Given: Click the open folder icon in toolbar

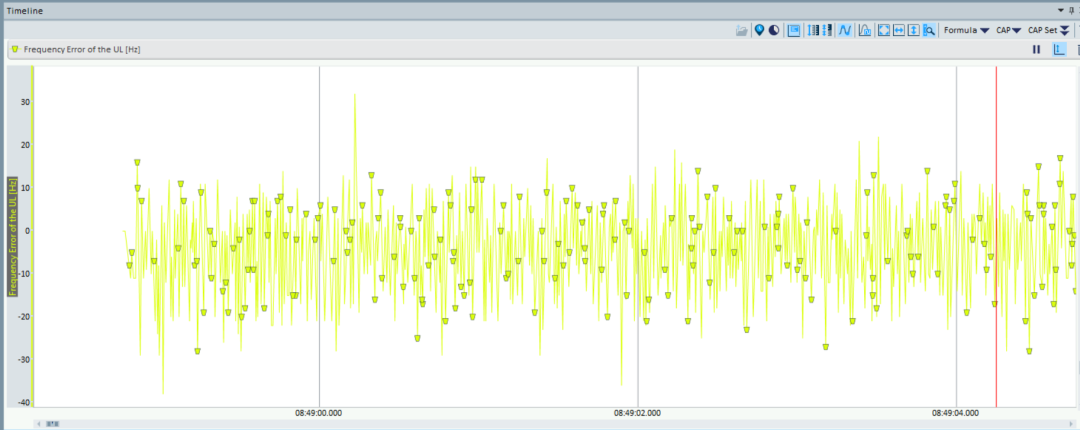Looking at the screenshot, I should click(741, 30).
